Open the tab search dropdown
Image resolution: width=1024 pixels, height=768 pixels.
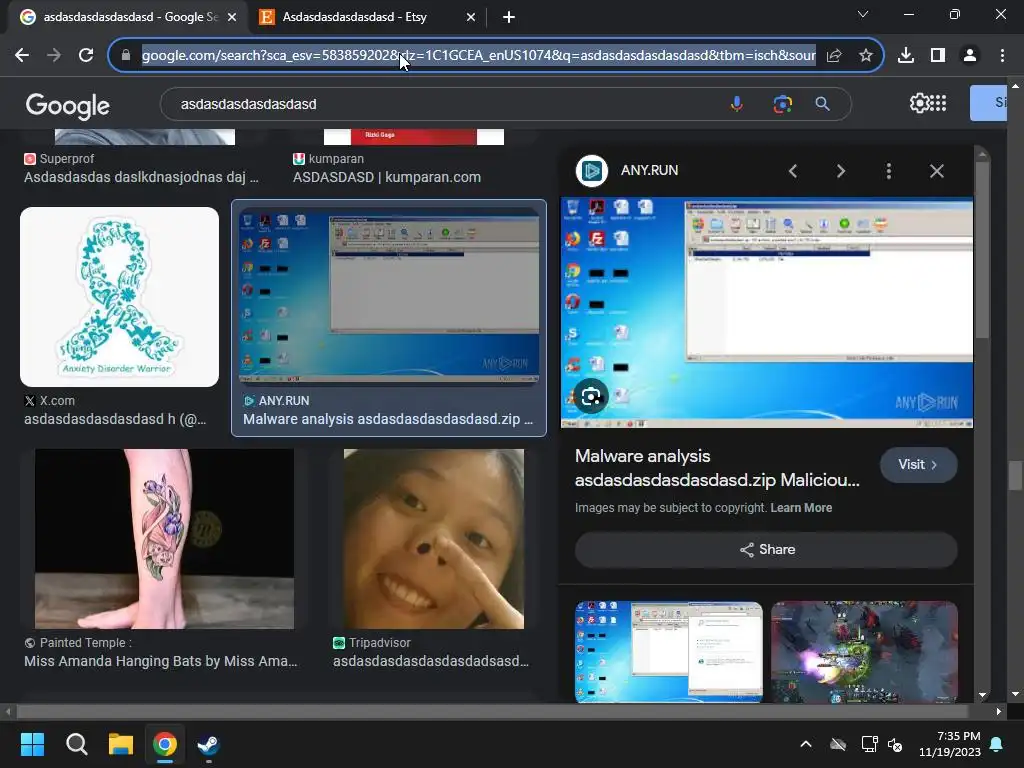[x=863, y=14]
